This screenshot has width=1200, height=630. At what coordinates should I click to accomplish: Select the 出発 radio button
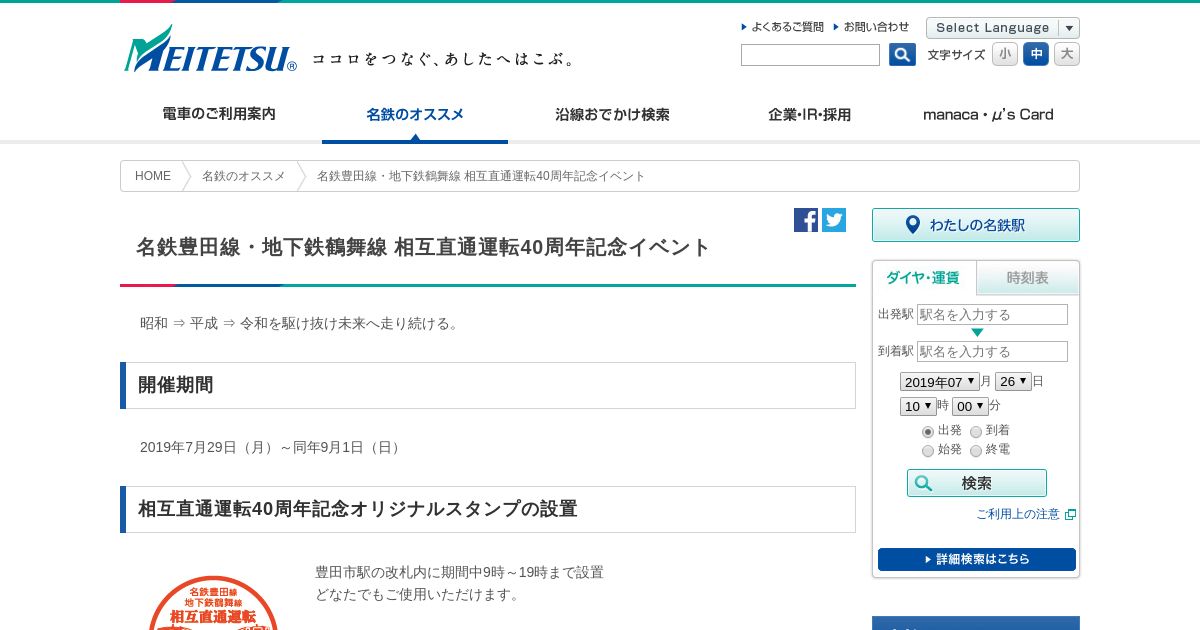[928, 432]
